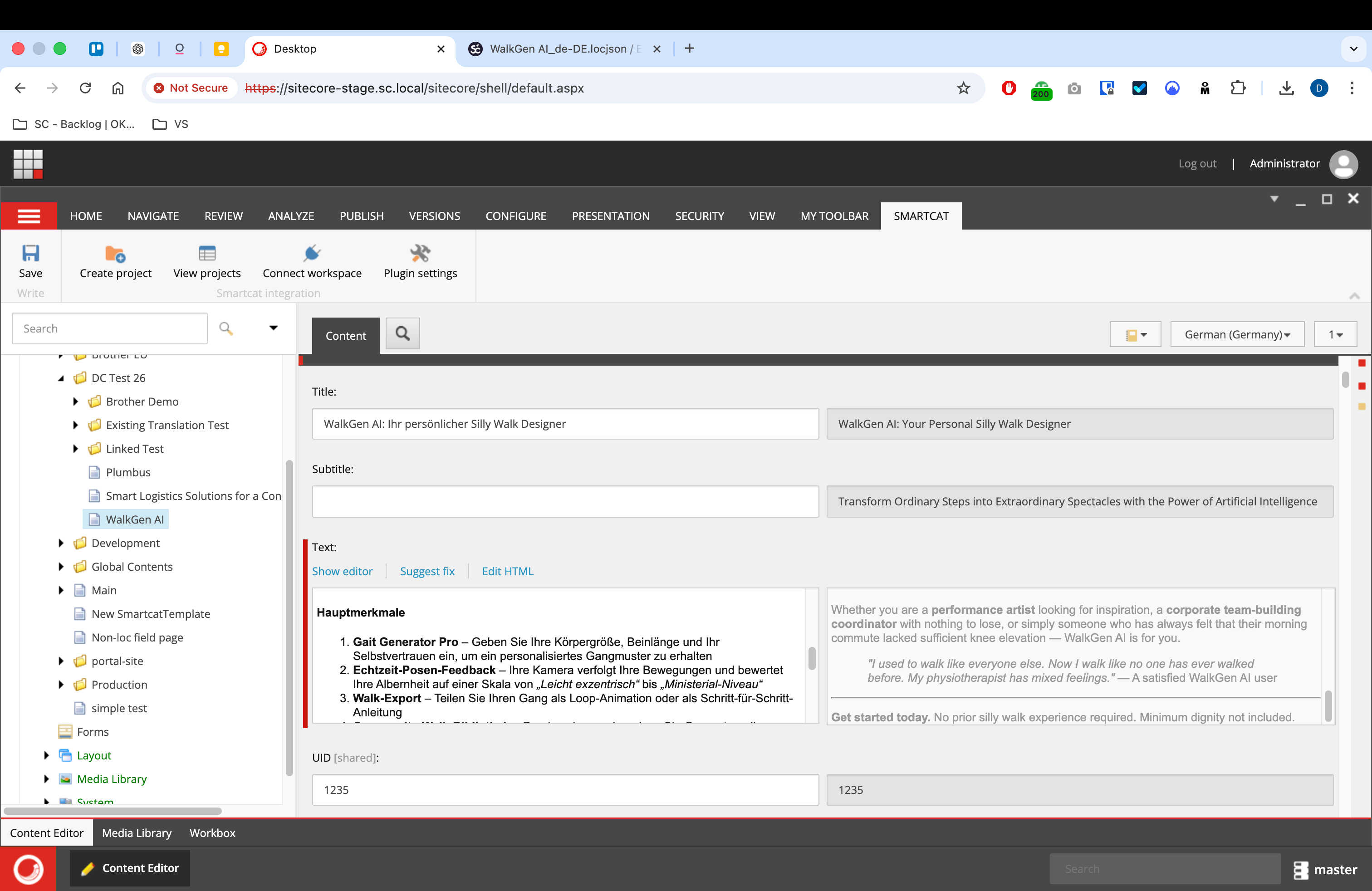
Task: Reload the browser page
Action: coord(85,88)
